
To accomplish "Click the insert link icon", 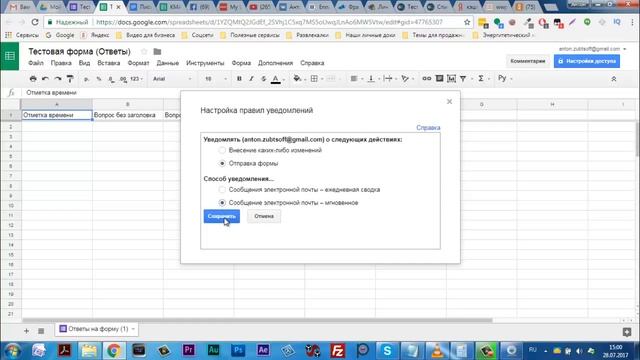I will (x=427, y=78).
